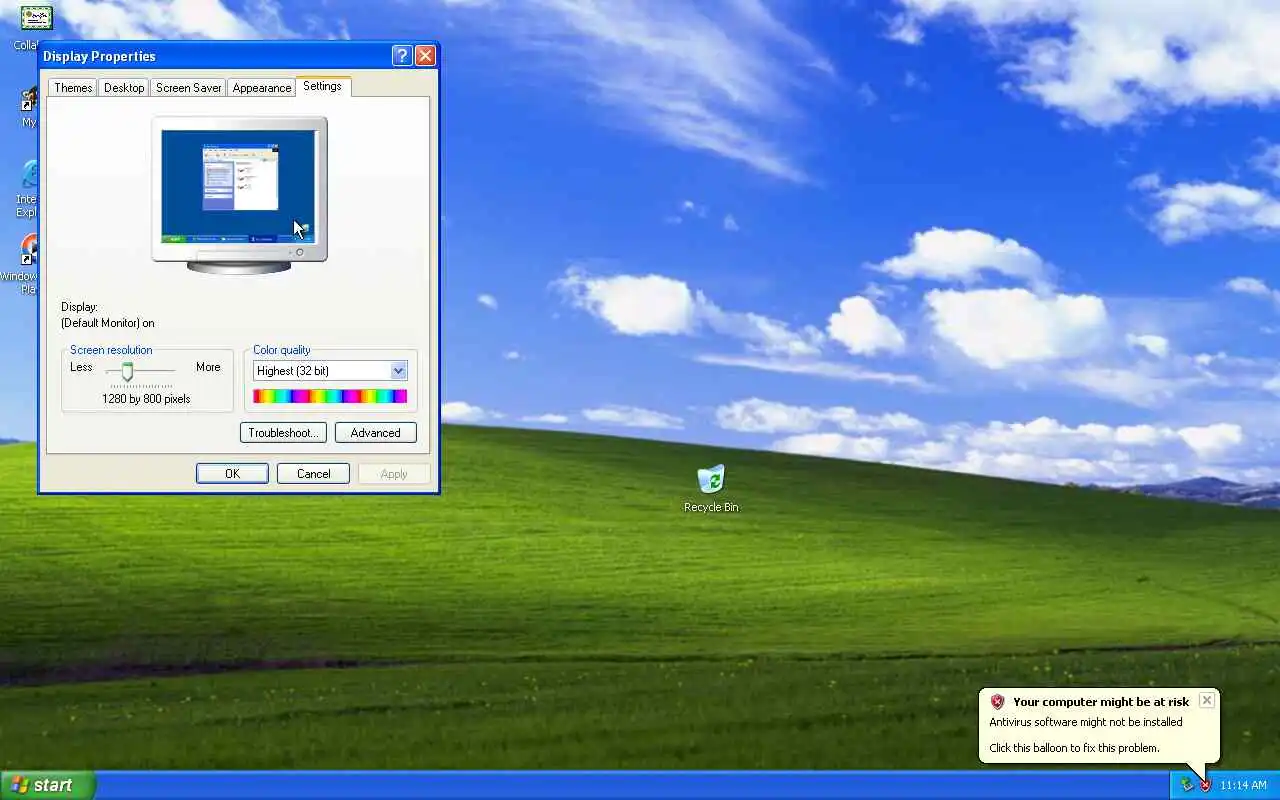Click the shield icon in the risk balloon
The width and height of the screenshot is (1280, 800).
click(997, 702)
